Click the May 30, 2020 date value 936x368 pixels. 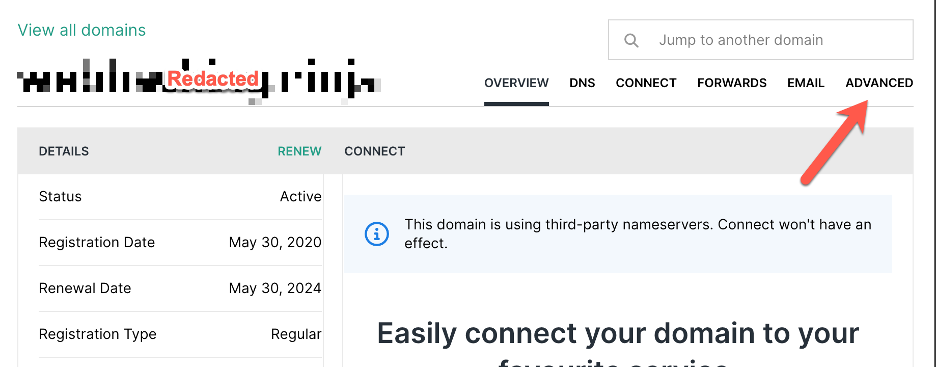tap(275, 243)
